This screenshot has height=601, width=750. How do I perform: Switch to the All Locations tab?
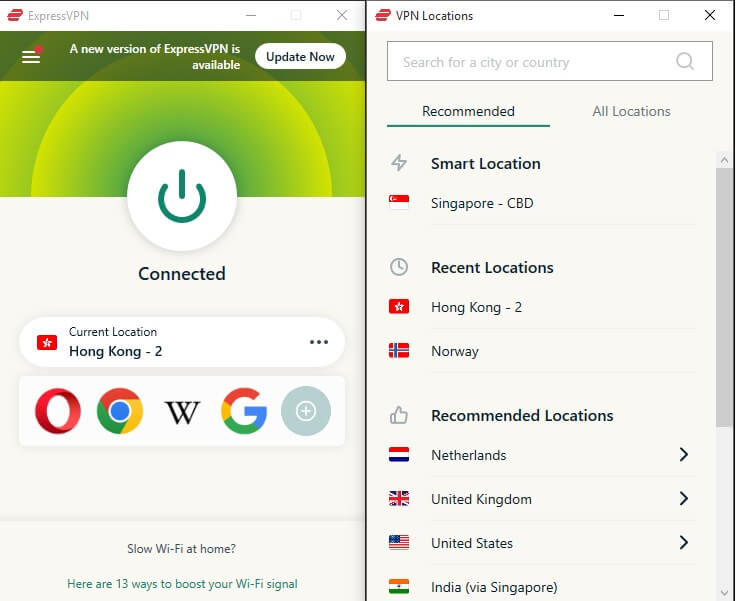click(x=631, y=111)
